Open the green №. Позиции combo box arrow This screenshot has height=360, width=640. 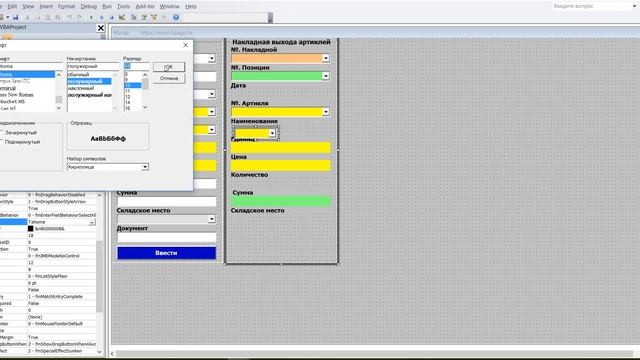point(326,76)
